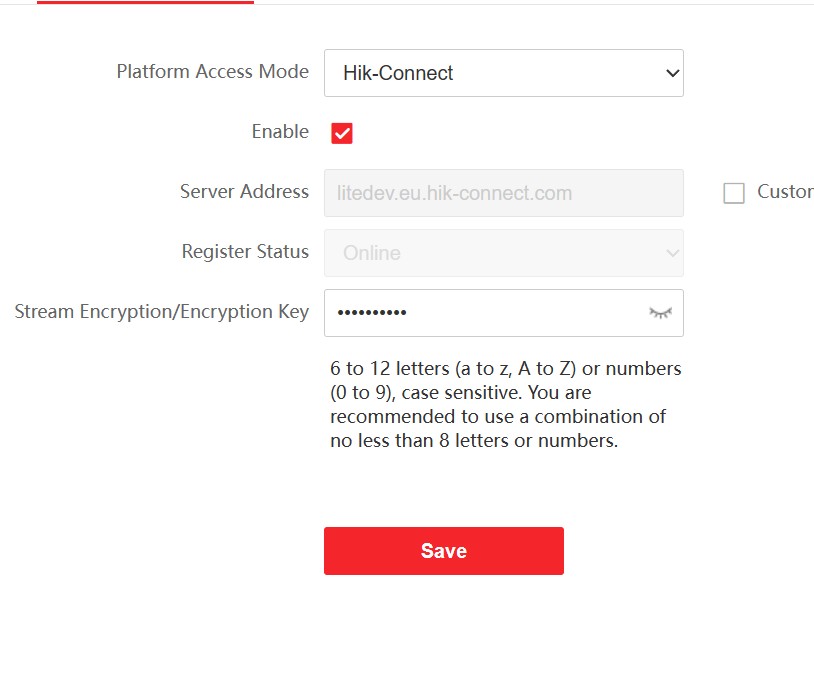Click the Platform Access Mode label

pos(212,72)
